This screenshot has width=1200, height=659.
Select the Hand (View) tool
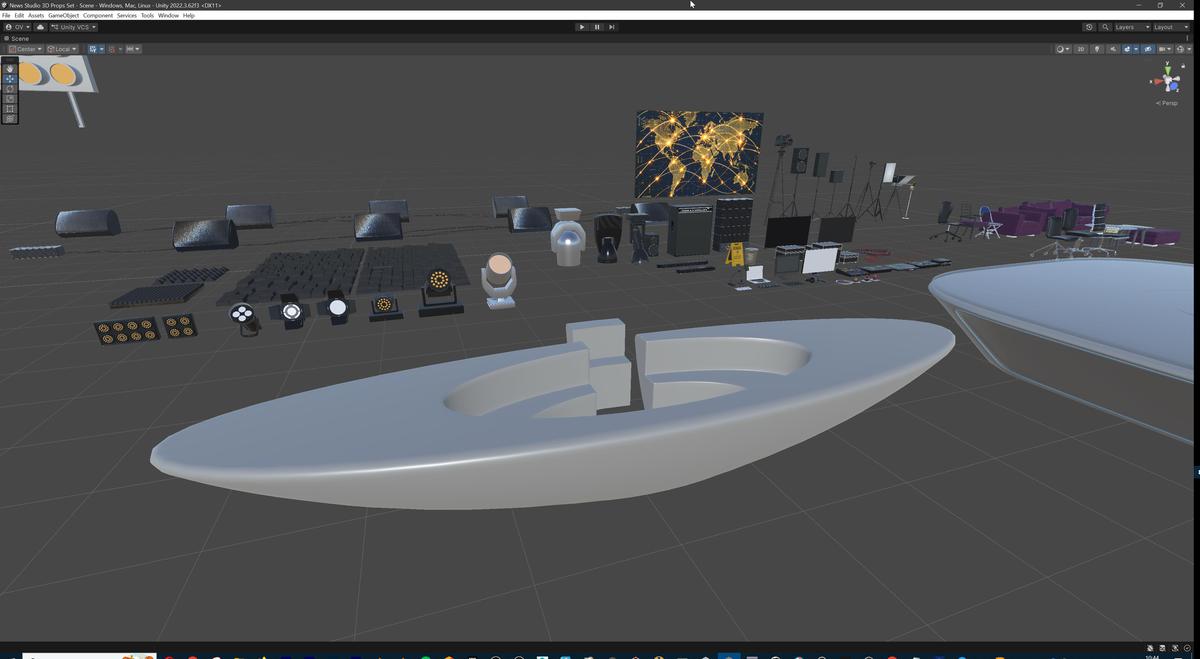point(10,69)
